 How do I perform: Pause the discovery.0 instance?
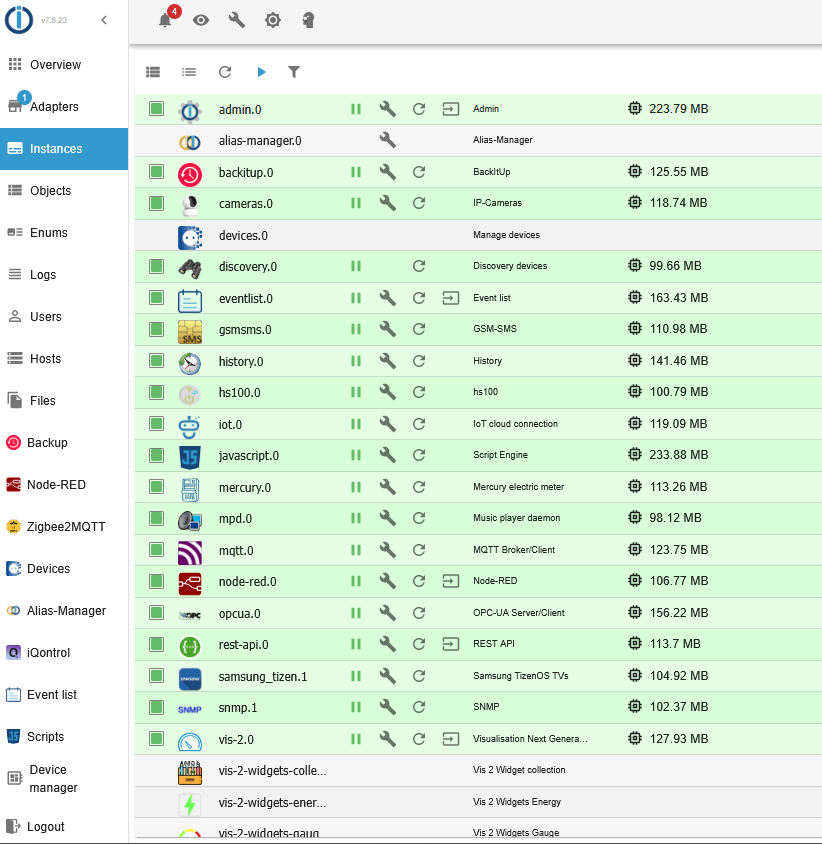356,266
